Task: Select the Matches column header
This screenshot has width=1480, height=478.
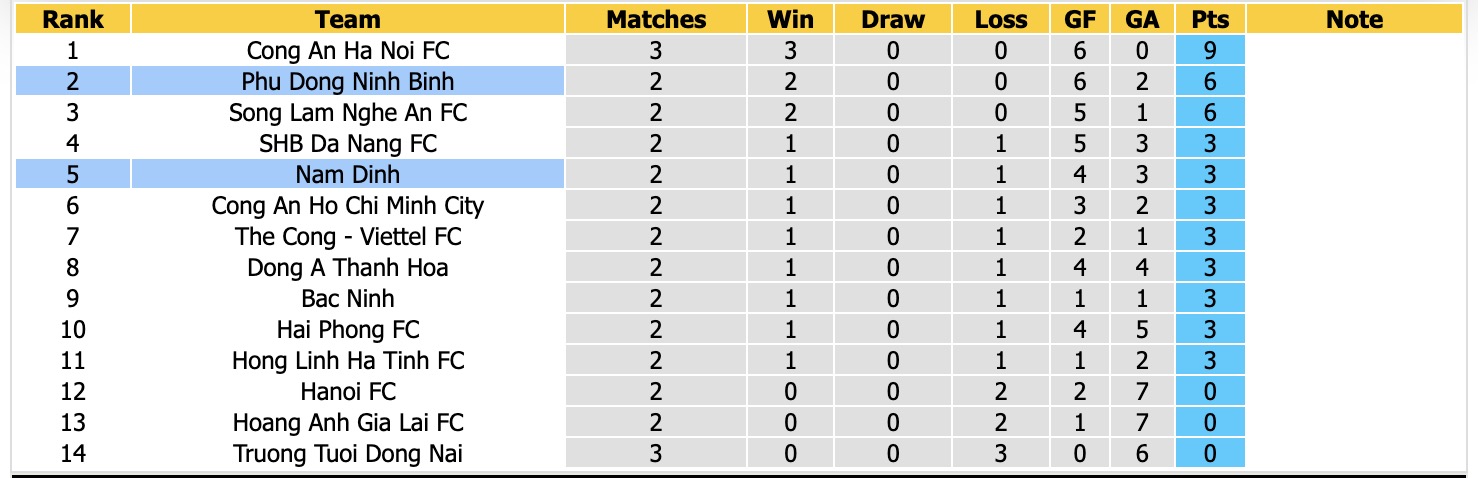Action: (656, 19)
